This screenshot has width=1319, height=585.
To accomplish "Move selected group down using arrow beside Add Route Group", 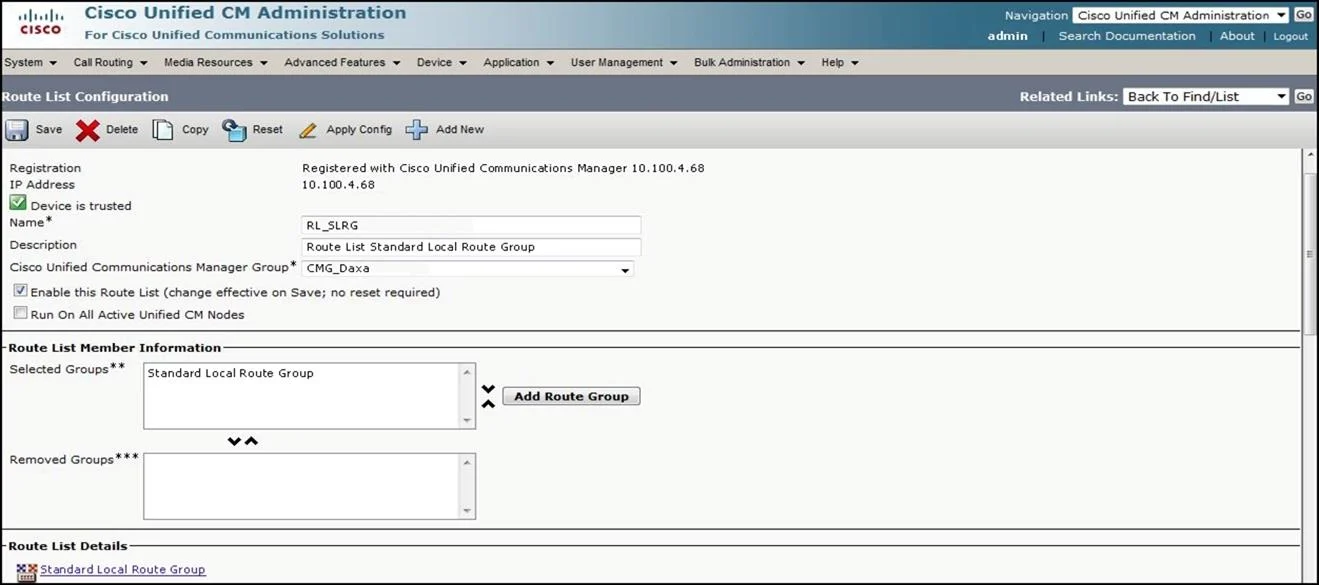I will 488,389.
